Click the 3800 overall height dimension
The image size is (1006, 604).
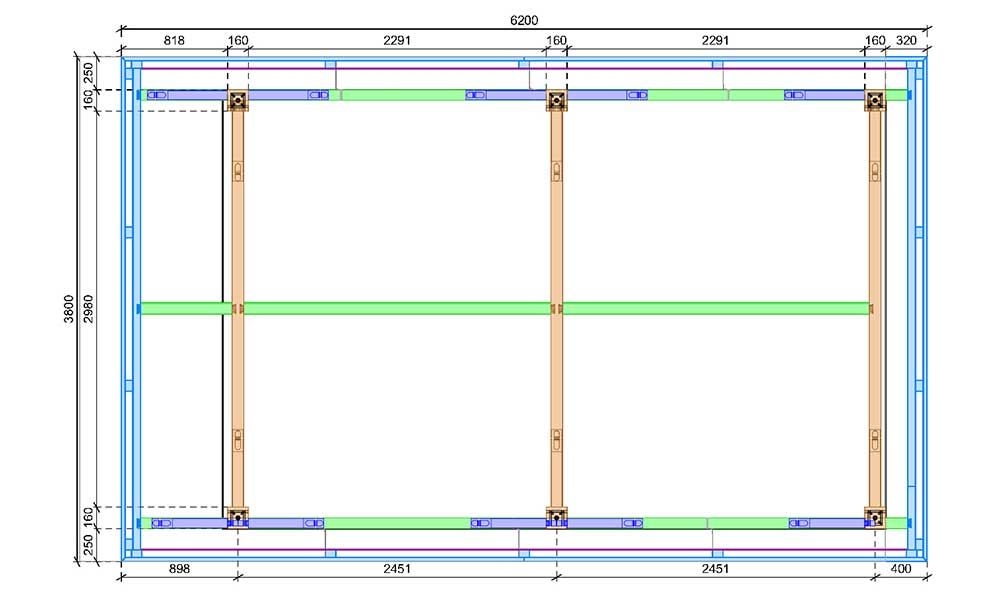tap(69, 309)
